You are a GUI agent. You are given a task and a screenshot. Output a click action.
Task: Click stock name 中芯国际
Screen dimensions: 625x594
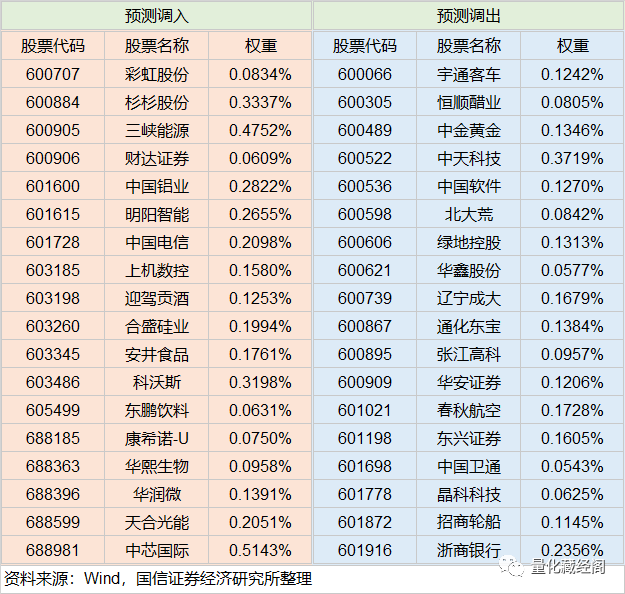click(x=157, y=551)
